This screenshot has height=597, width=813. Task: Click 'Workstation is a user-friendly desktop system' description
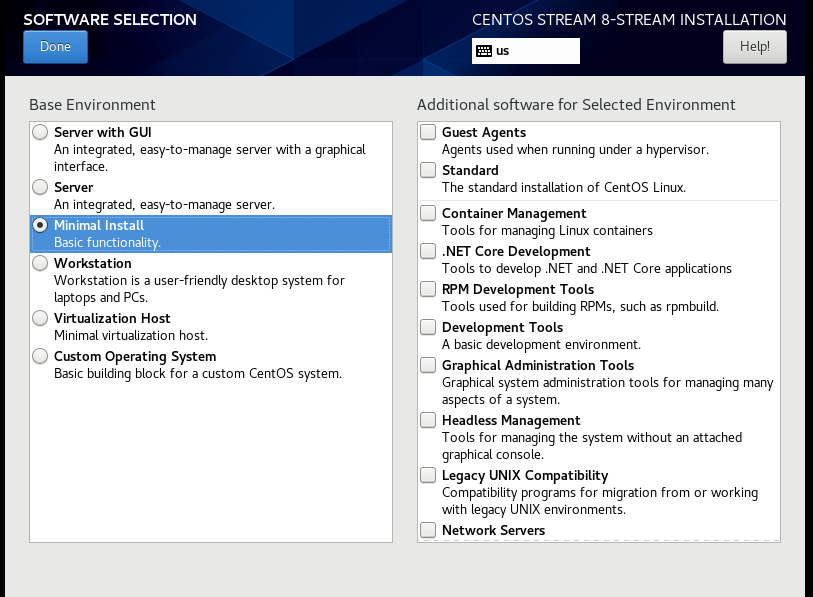coord(199,289)
